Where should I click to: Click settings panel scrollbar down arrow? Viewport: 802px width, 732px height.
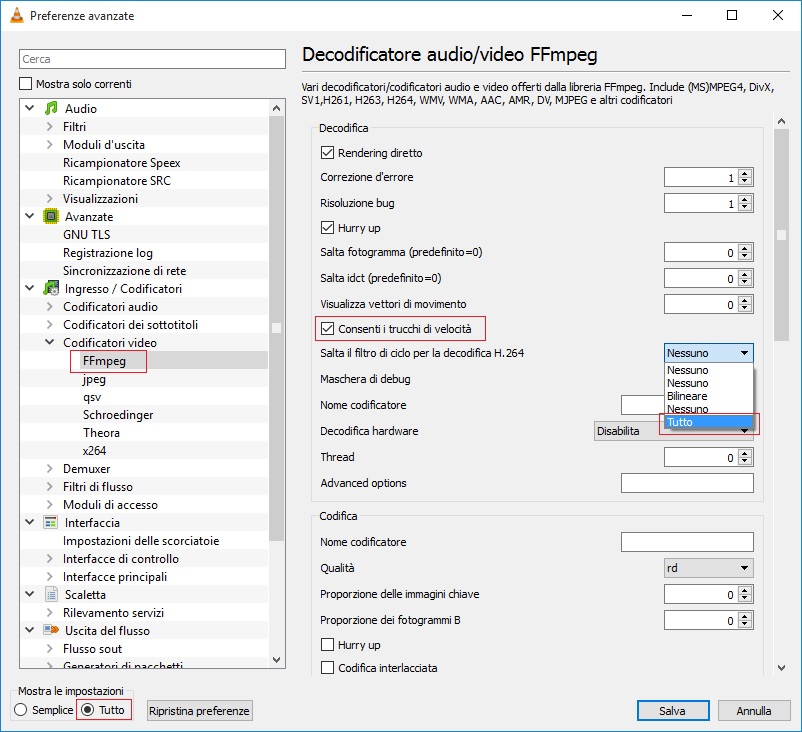click(x=781, y=668)
